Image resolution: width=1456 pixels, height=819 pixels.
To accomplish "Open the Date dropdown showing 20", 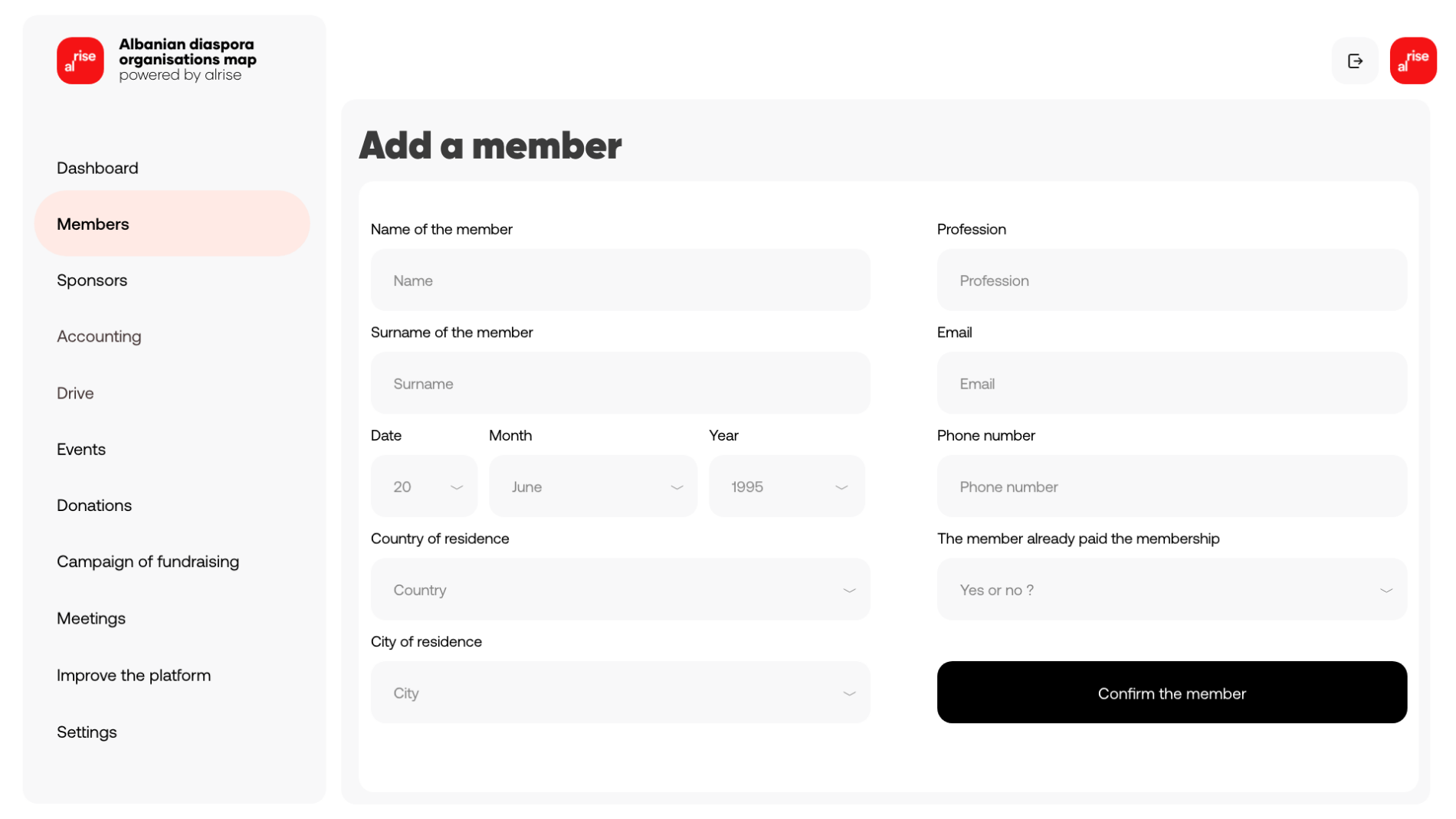I will 424,486.
